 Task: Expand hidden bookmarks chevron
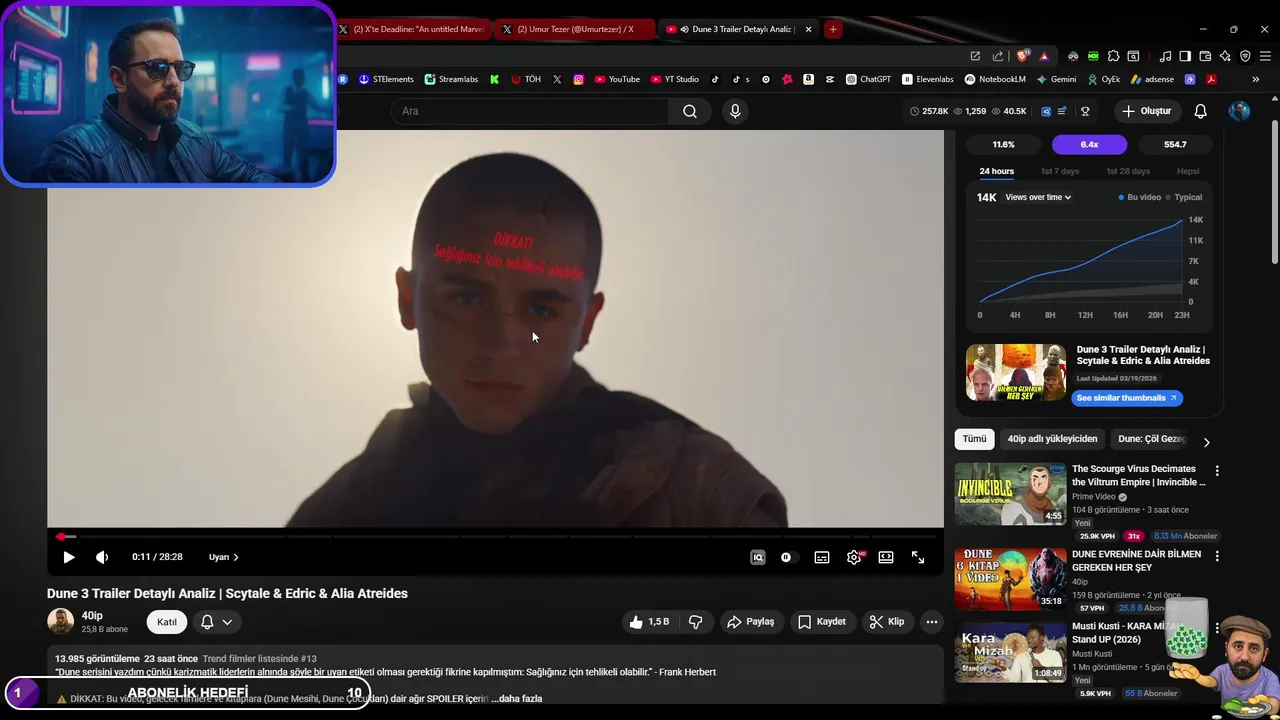(1255, 79)
